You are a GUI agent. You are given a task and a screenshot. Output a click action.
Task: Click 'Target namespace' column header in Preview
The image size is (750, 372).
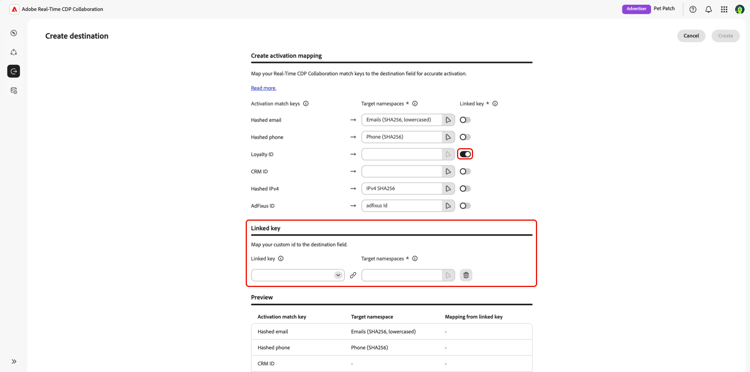tap(372, 317)
